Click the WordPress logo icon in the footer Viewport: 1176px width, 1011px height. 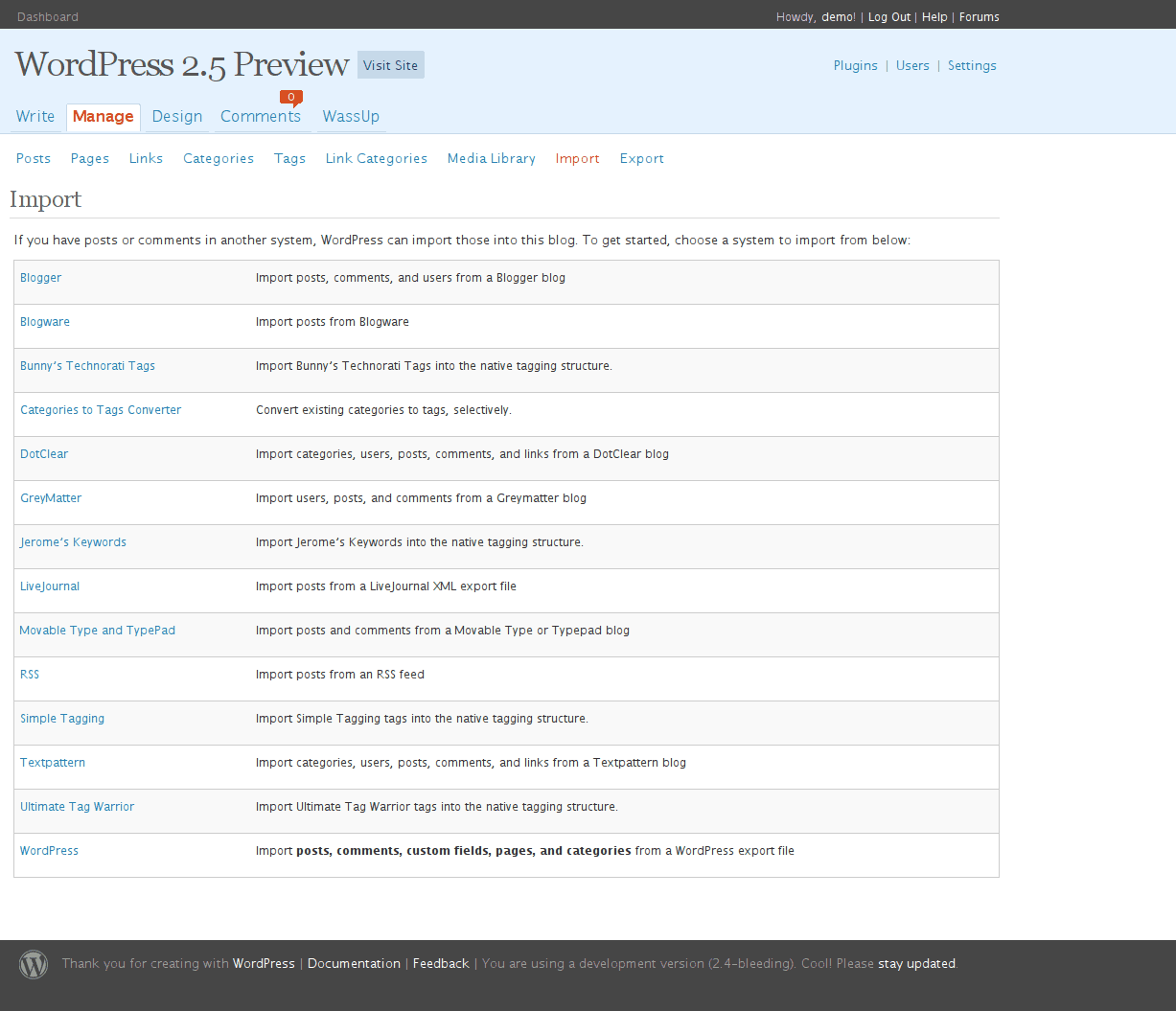pyautogui.click(x=34, y=964)
